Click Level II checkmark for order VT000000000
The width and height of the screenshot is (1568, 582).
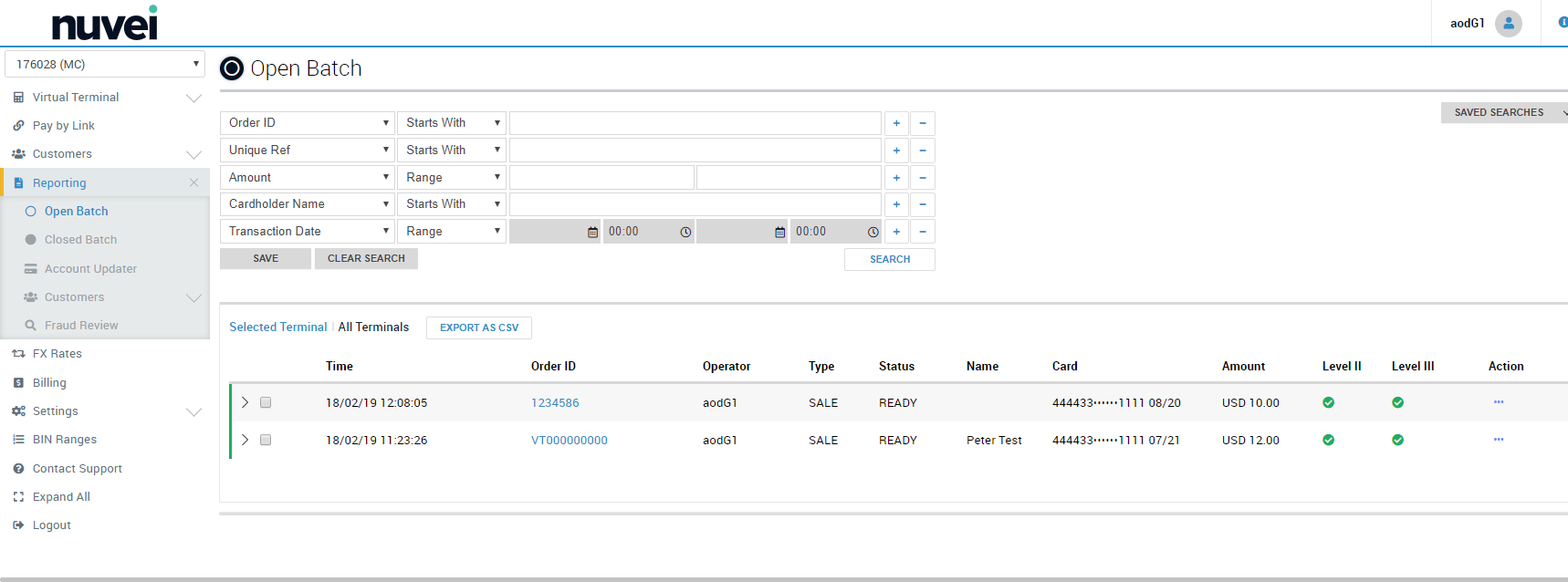pyautogui.click(x=1328, y=440)
